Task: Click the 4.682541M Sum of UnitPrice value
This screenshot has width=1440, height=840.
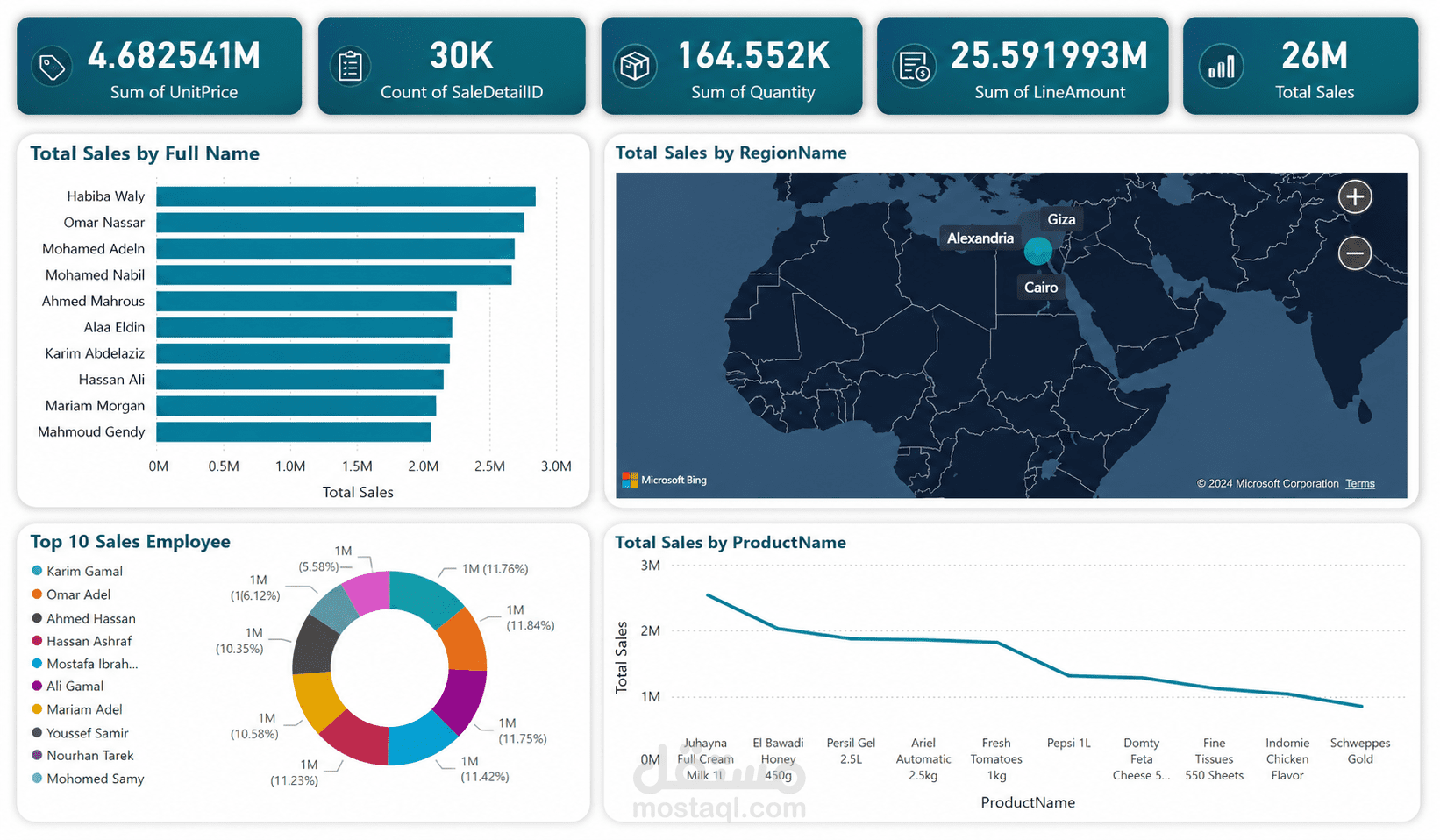Action: [174, 56]
